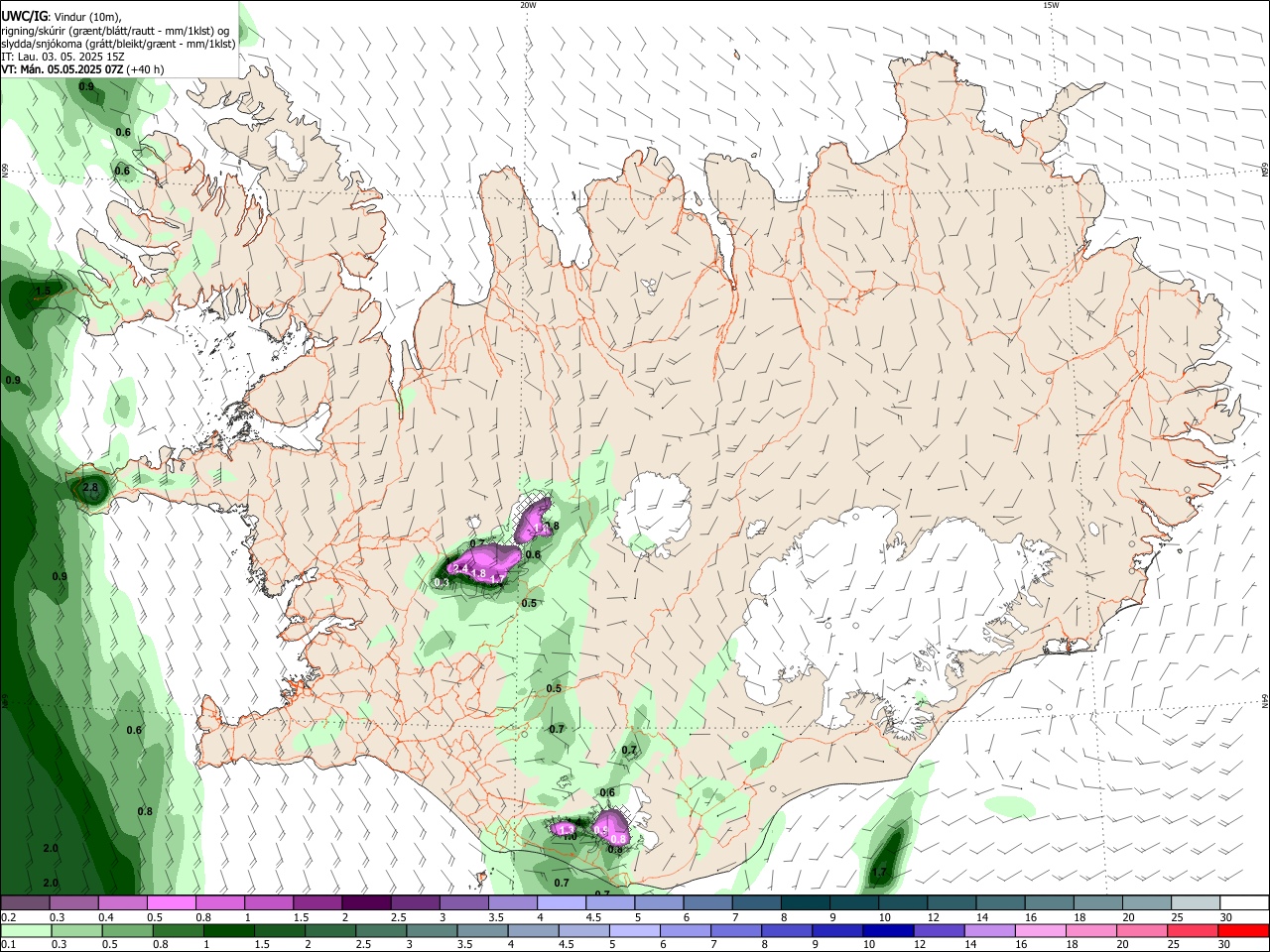Click the '1.5' value off the west coast

click(43, 291)
